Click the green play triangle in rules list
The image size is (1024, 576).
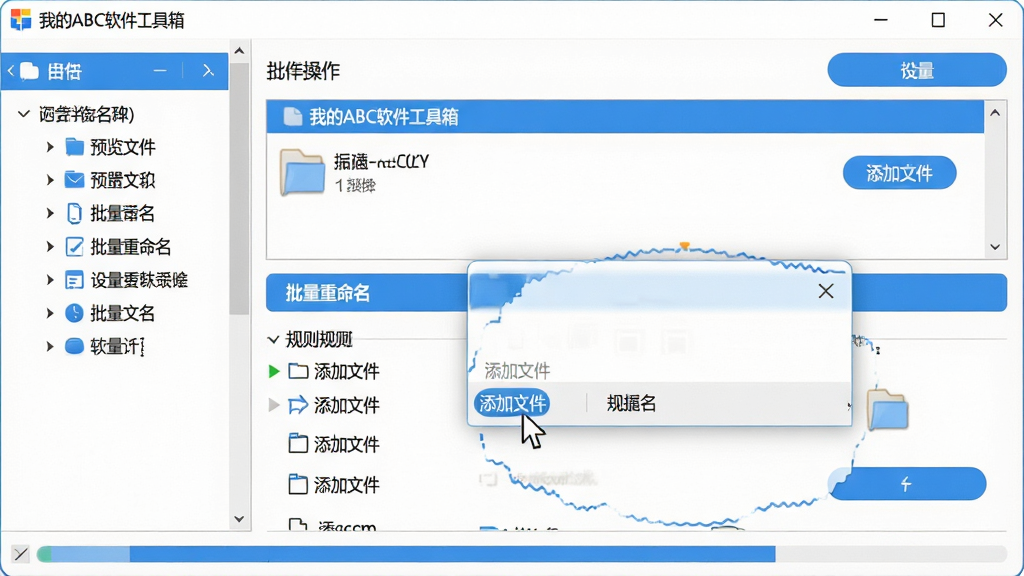pyautogui.click(x=274, y=372)
